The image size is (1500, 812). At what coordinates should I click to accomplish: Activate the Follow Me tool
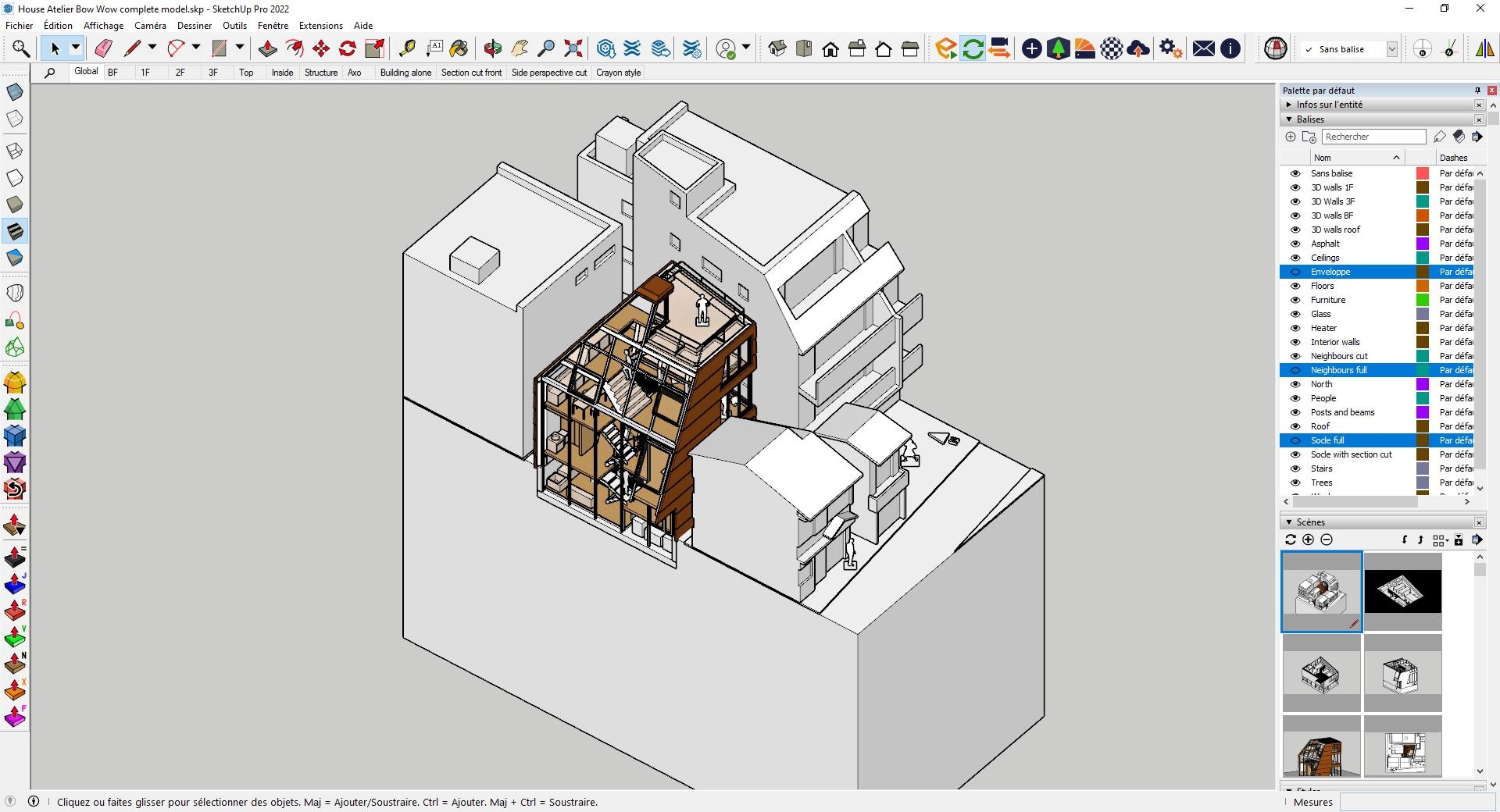click(x=295, y=48)
